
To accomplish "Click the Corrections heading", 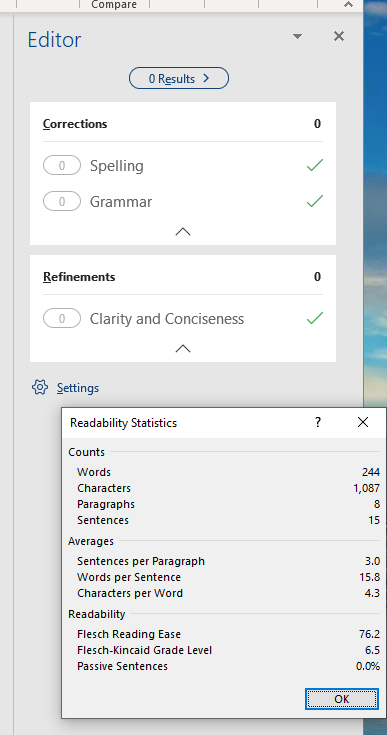I will (75, 124).
